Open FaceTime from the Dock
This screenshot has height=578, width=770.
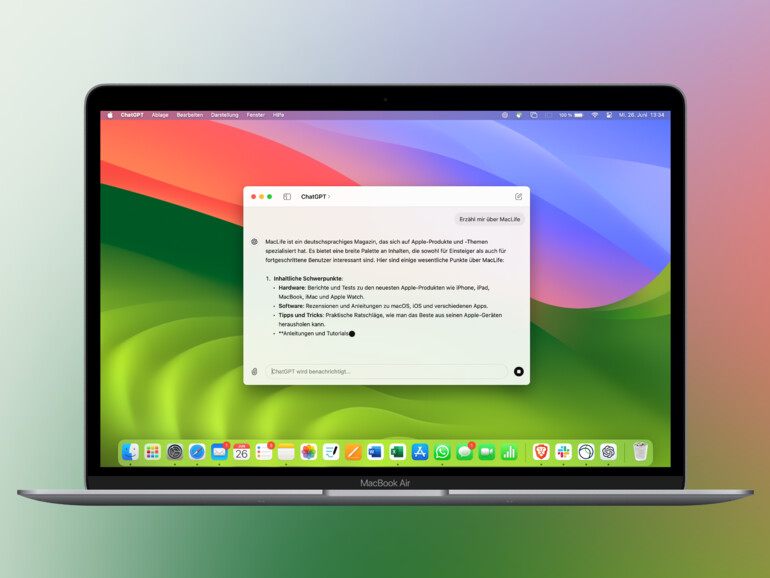point(487,452)
